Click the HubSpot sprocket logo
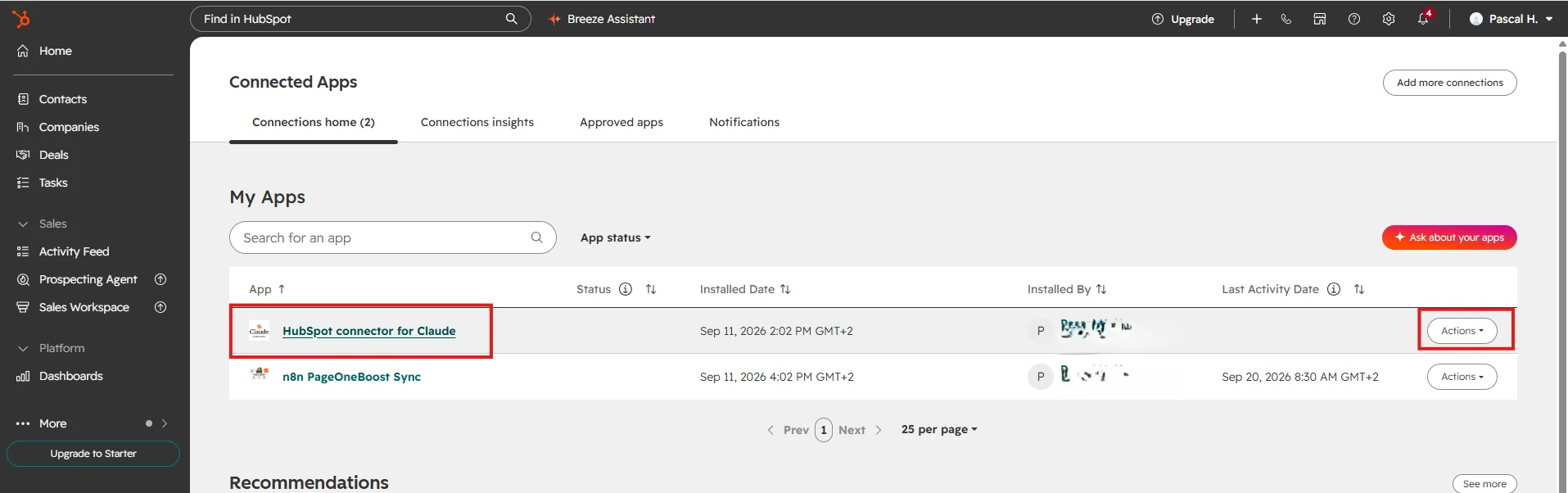 tap(21, 19)
